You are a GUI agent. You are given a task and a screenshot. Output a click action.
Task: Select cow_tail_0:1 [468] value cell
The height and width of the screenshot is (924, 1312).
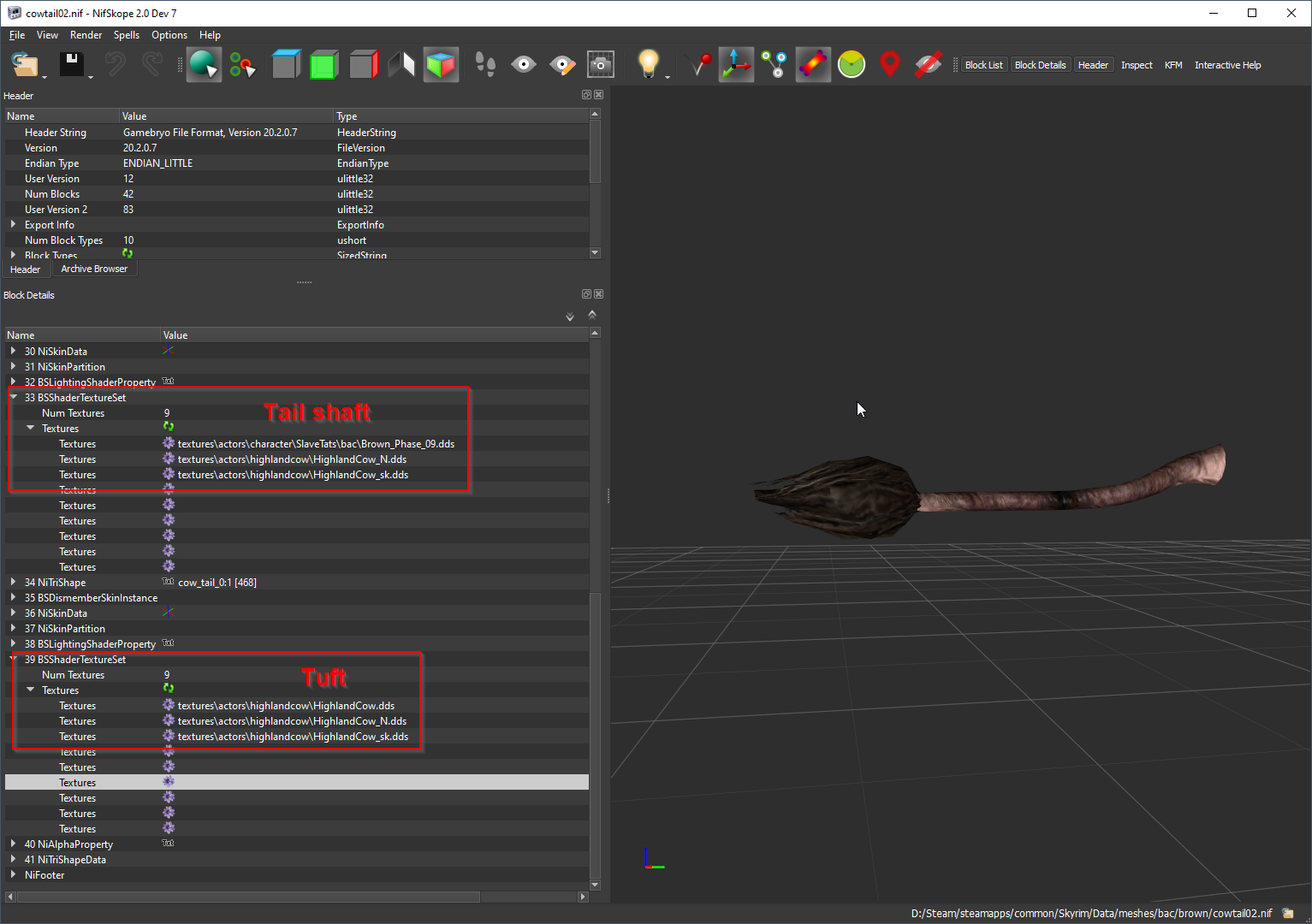pyautogui.click(x=375, y=582)
